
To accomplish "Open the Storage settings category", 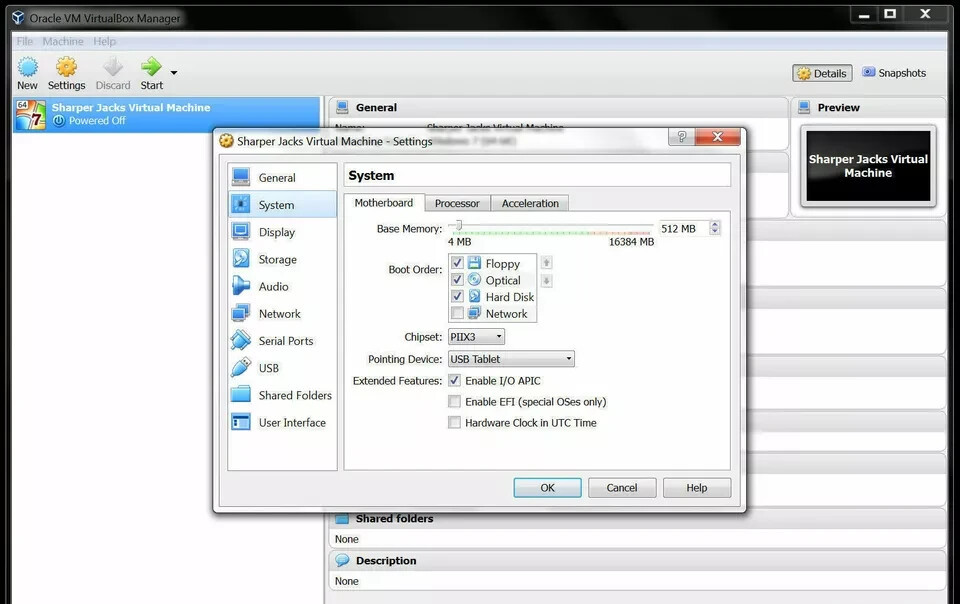I will [x=282, y=259].
